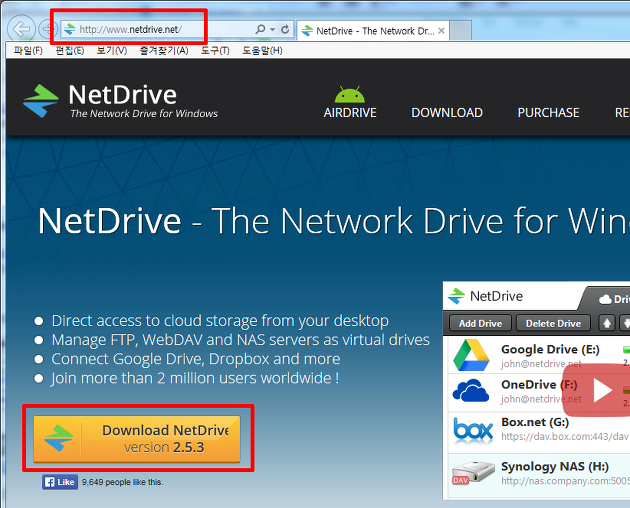This screenshot has height=508, width=630.
Task: Open the 보기(V) menu
Action: tap(112, 51)
